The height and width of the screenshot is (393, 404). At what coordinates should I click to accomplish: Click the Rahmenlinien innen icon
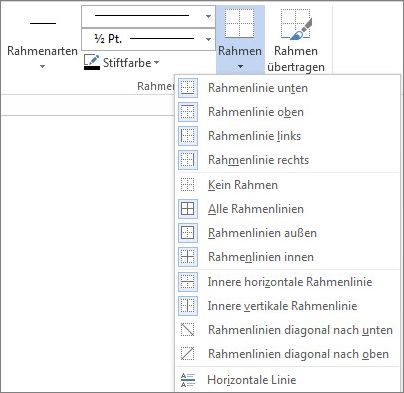pos(188,257)
